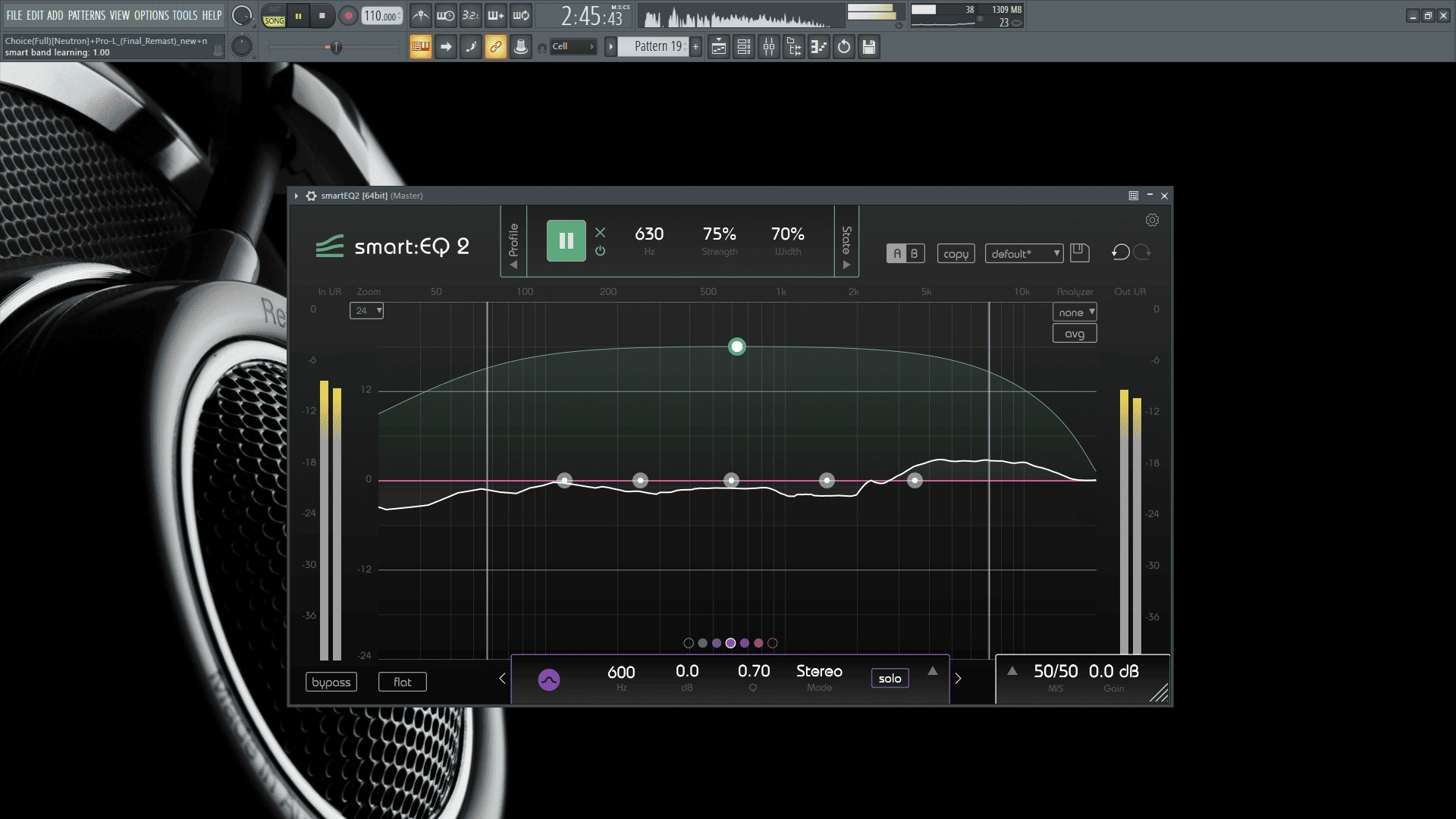
Task: Toggle typing keyboard to piano icon
Action: pos(421,47)
